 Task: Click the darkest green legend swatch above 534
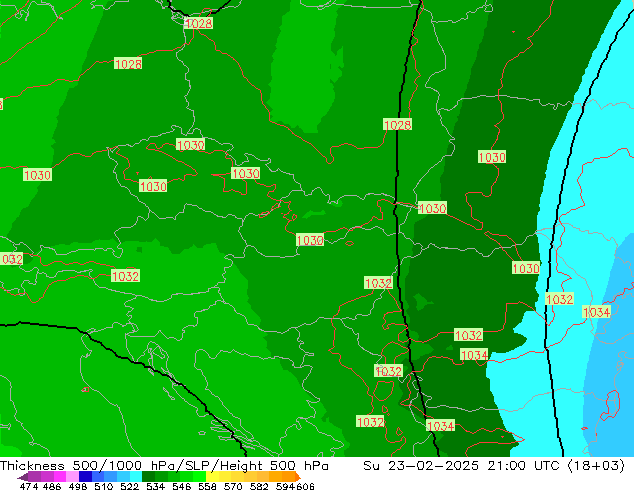148,477
